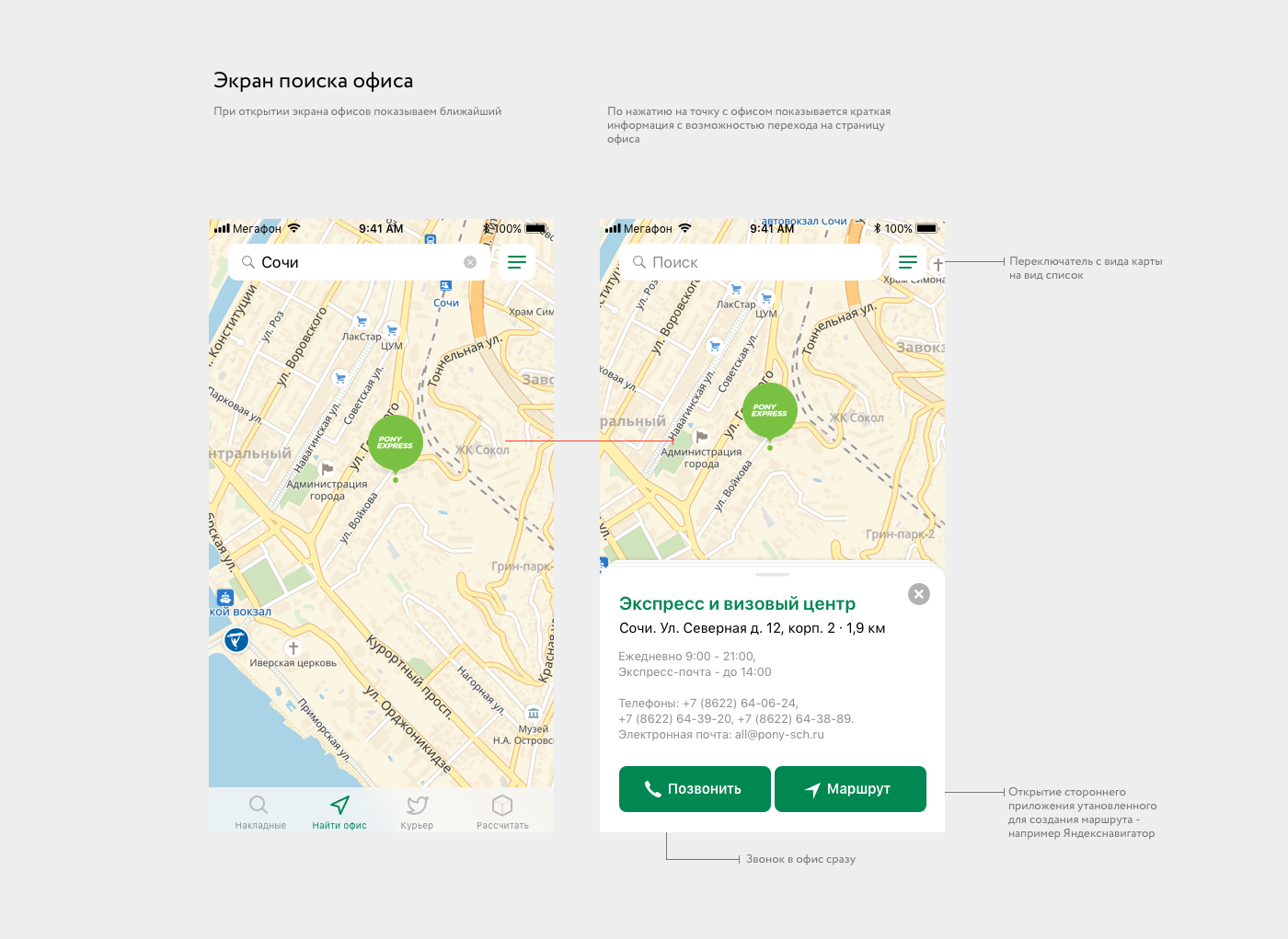Viewport: 1288px width, 939px height.
Task: Click office title Экспресс и визовый центр
Action: click(x=737, y=603)
